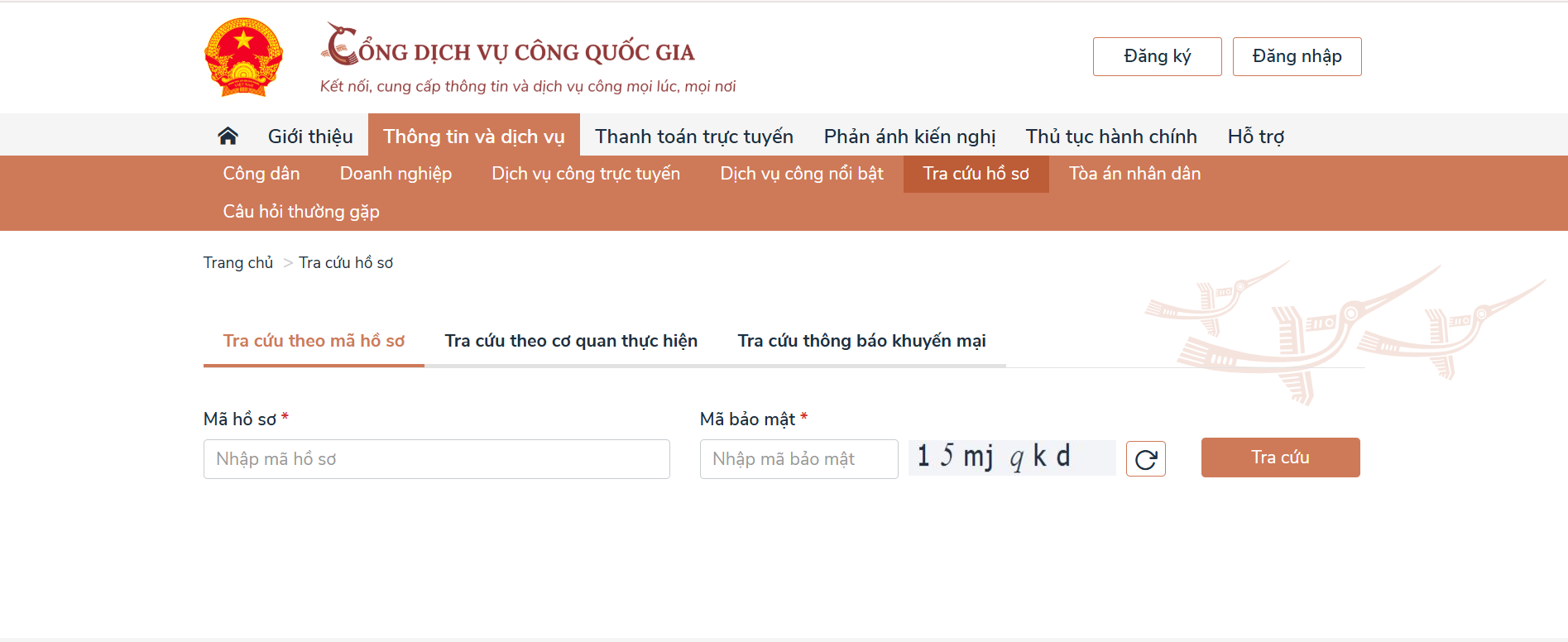Viewport: 1568px width, 642px height.
Task: Click Cổng Dịch Vụ Công Quốc Gia title
Action: tap(508, 46)
